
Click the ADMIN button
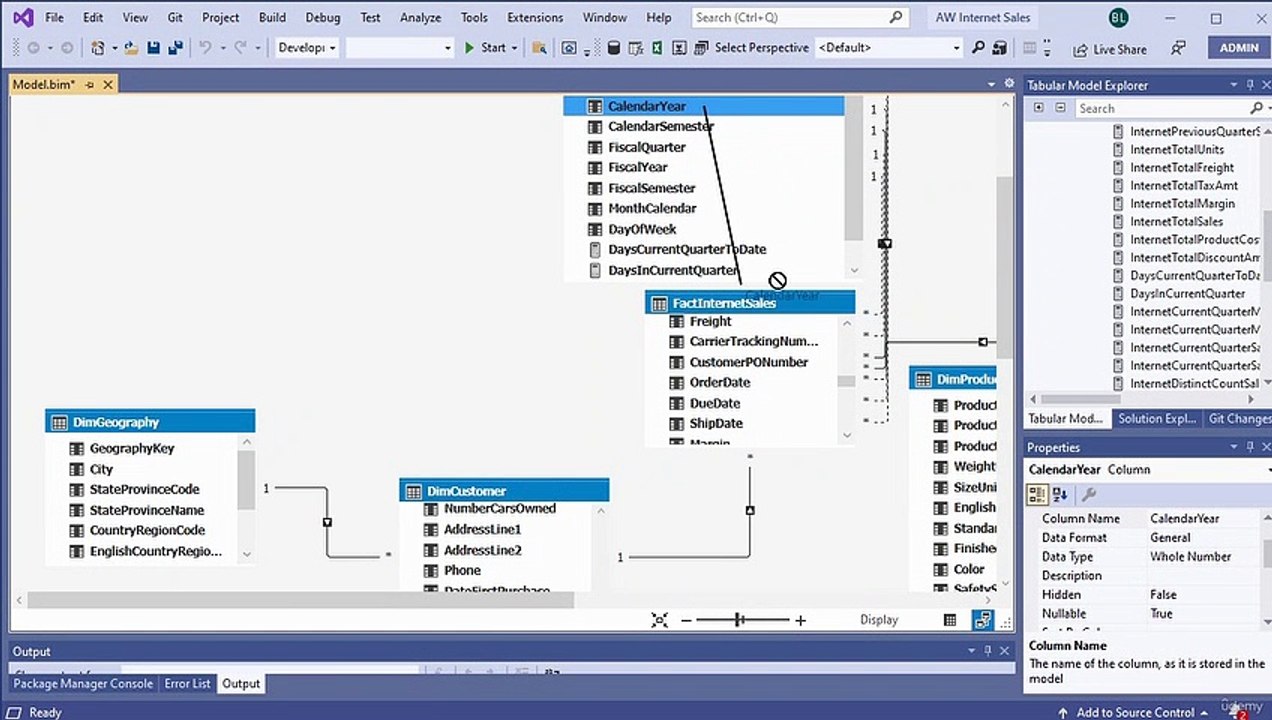[1238, 48]
